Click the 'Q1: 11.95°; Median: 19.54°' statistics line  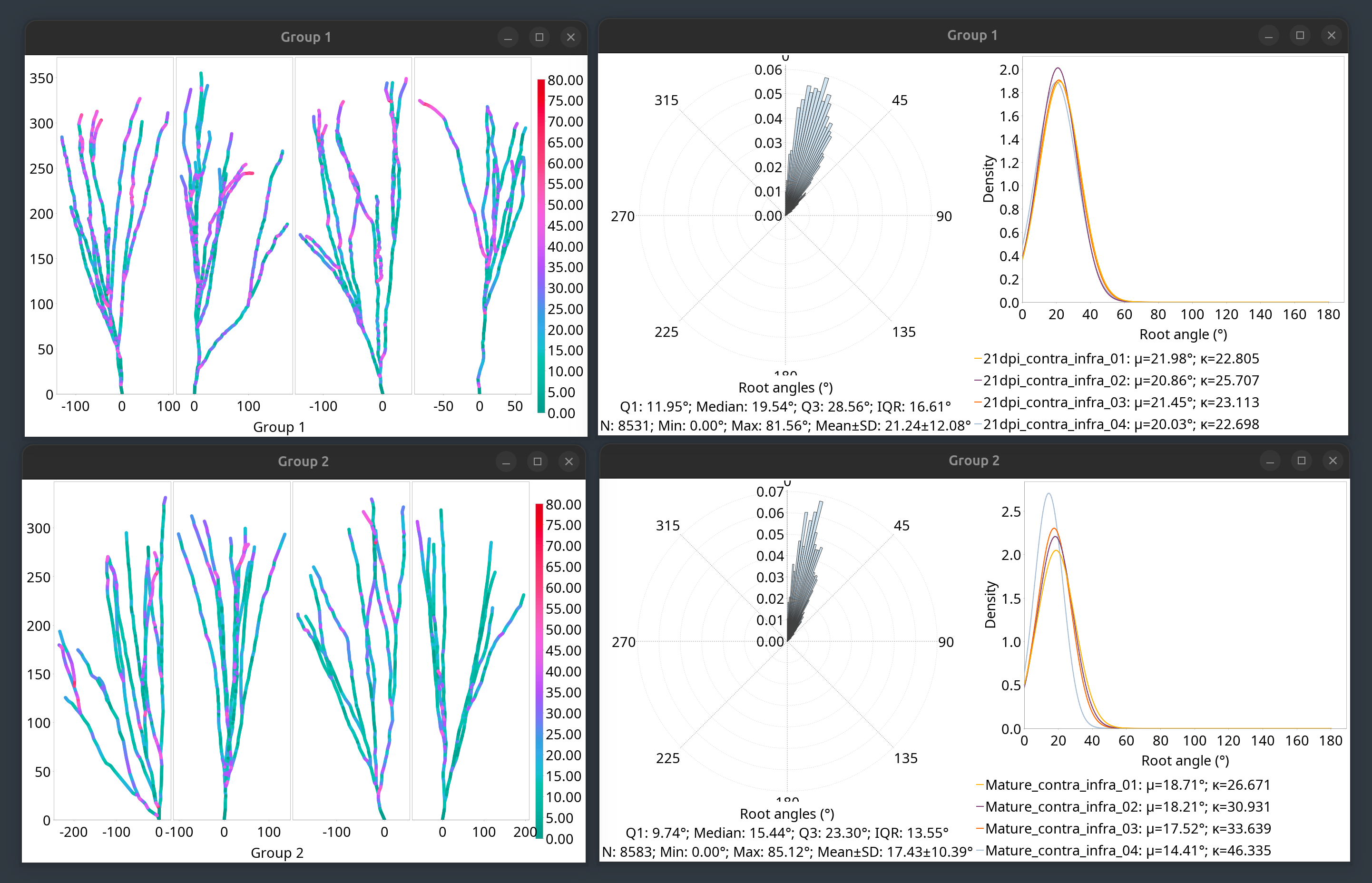coord(785,406)
